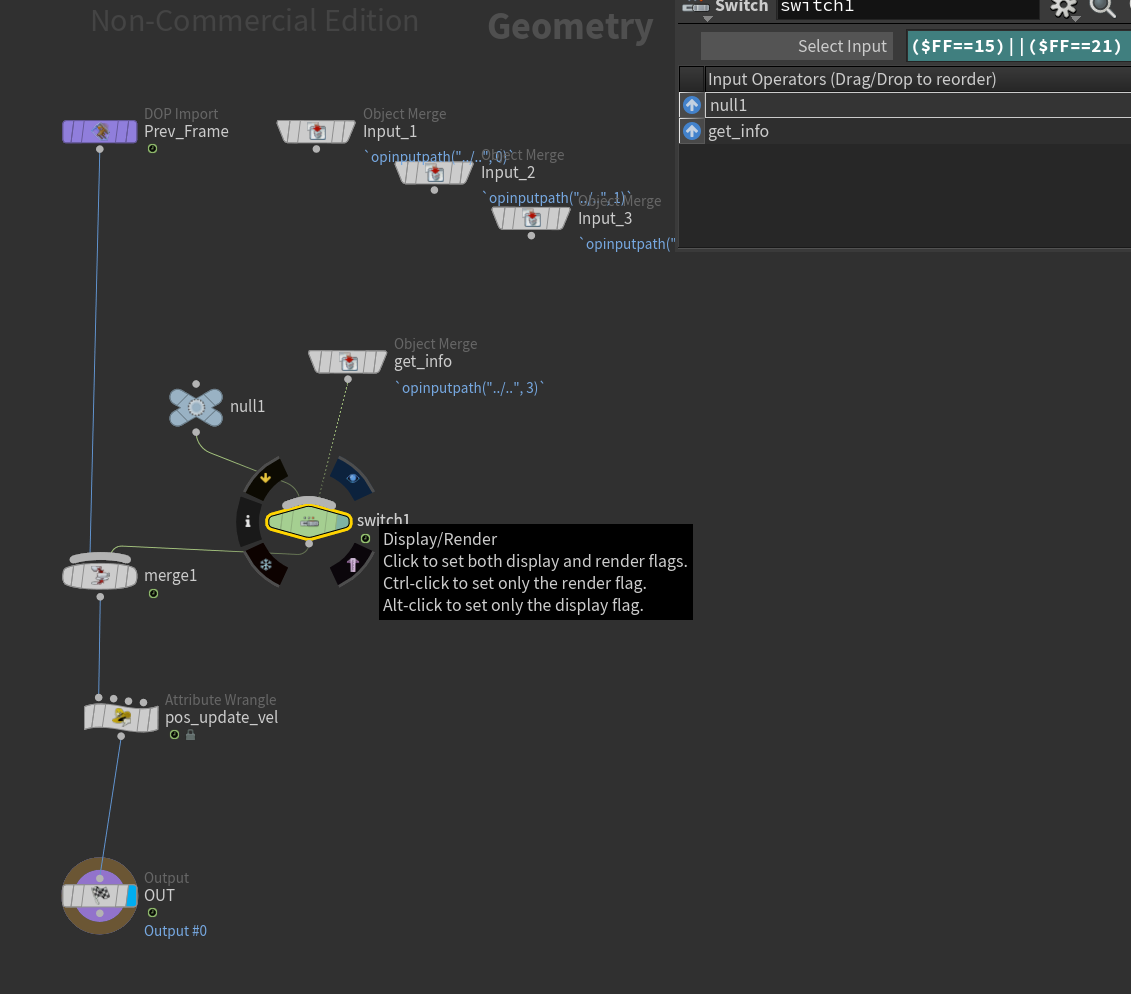Toggle the template flag on switch1
This screenshot has height=994, width=1131.
[353, 565]
